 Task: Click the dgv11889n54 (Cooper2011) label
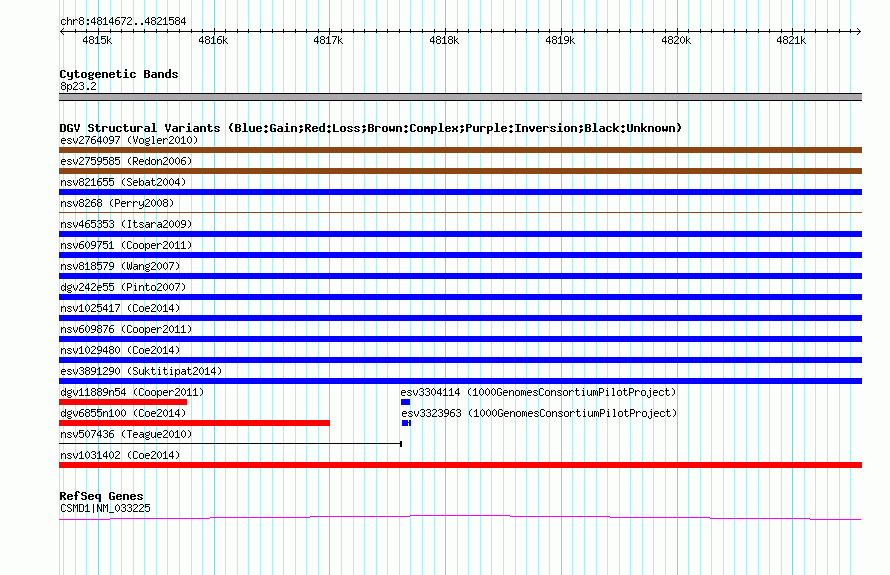(132, 392)
